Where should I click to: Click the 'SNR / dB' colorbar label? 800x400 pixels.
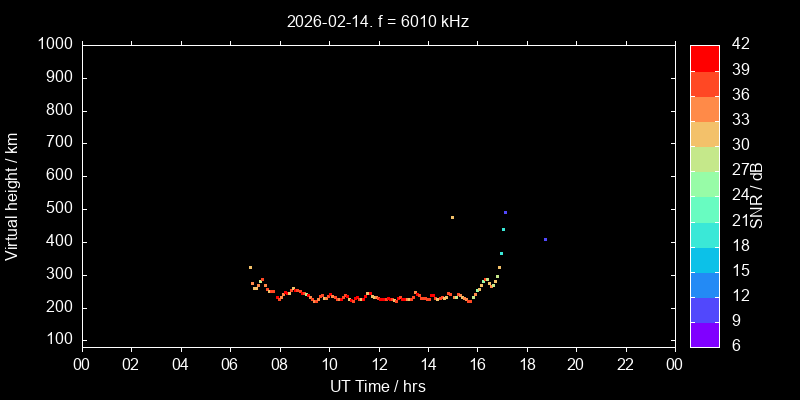point(757,196)
